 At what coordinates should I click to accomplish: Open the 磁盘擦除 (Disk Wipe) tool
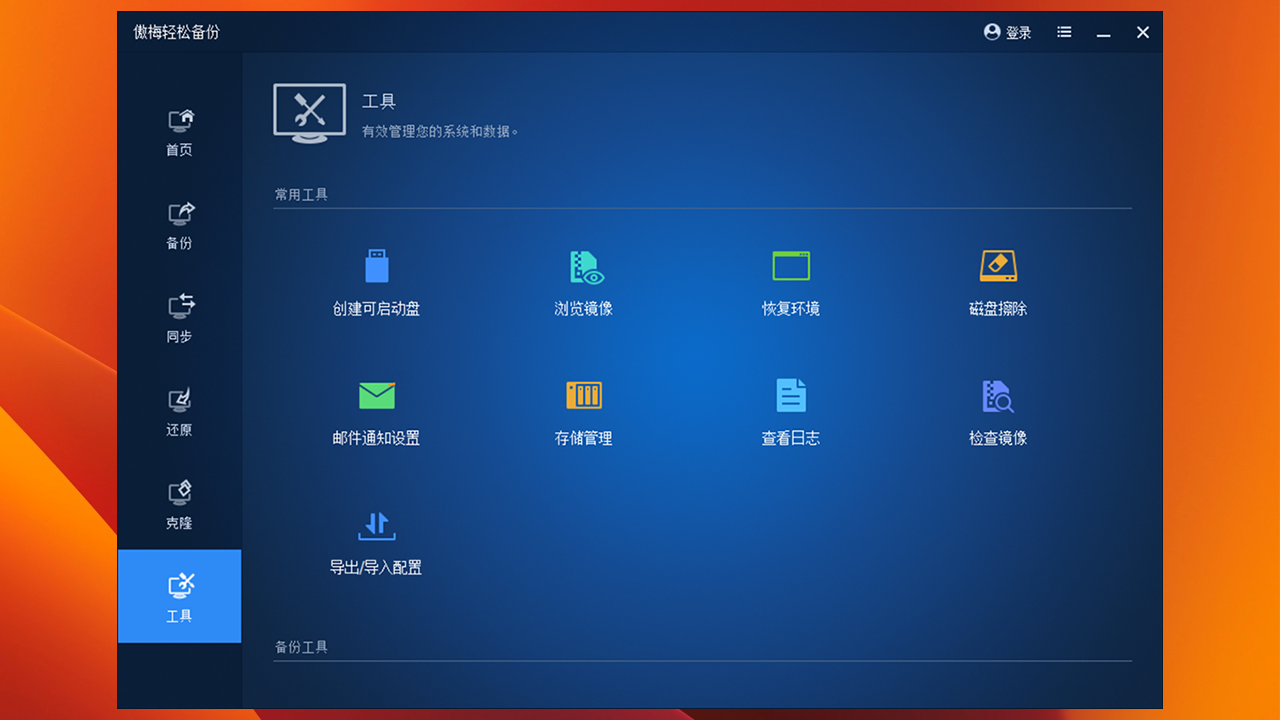[997, 283]
